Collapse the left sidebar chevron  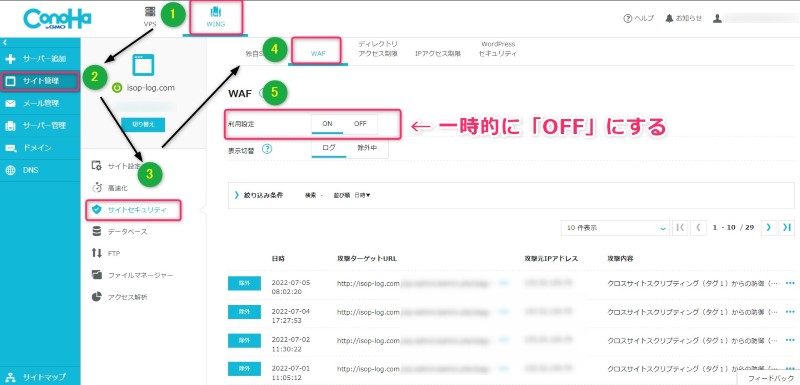pyautogui.click(x=5, y=43)
